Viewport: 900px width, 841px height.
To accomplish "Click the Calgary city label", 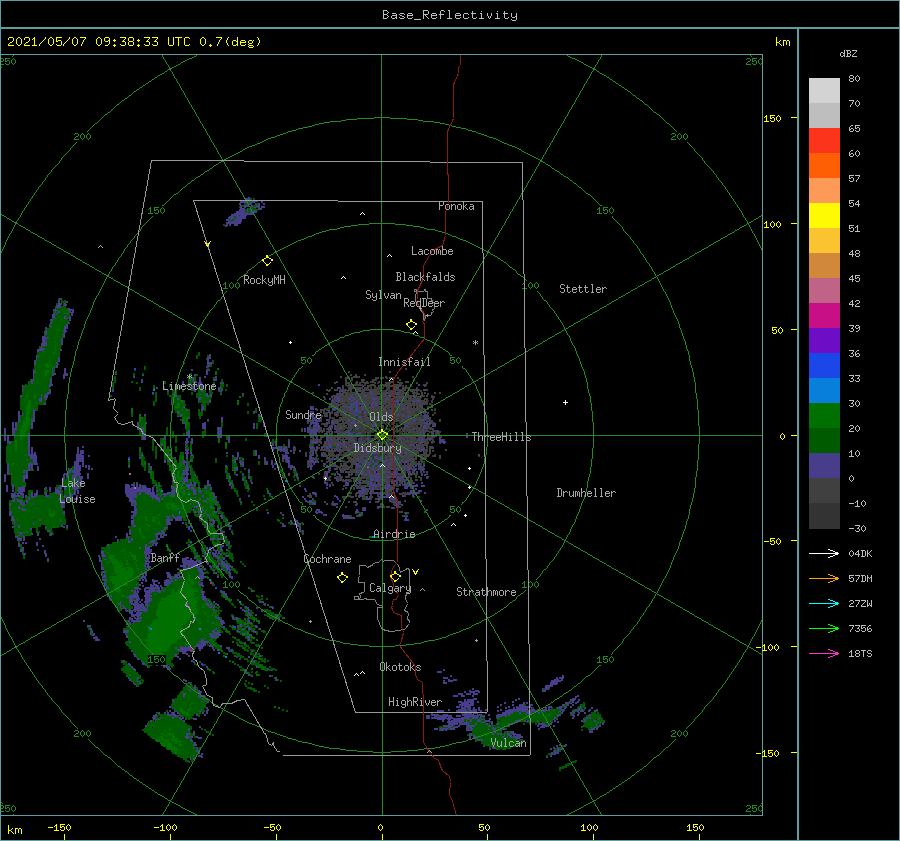I will [390, 588].
